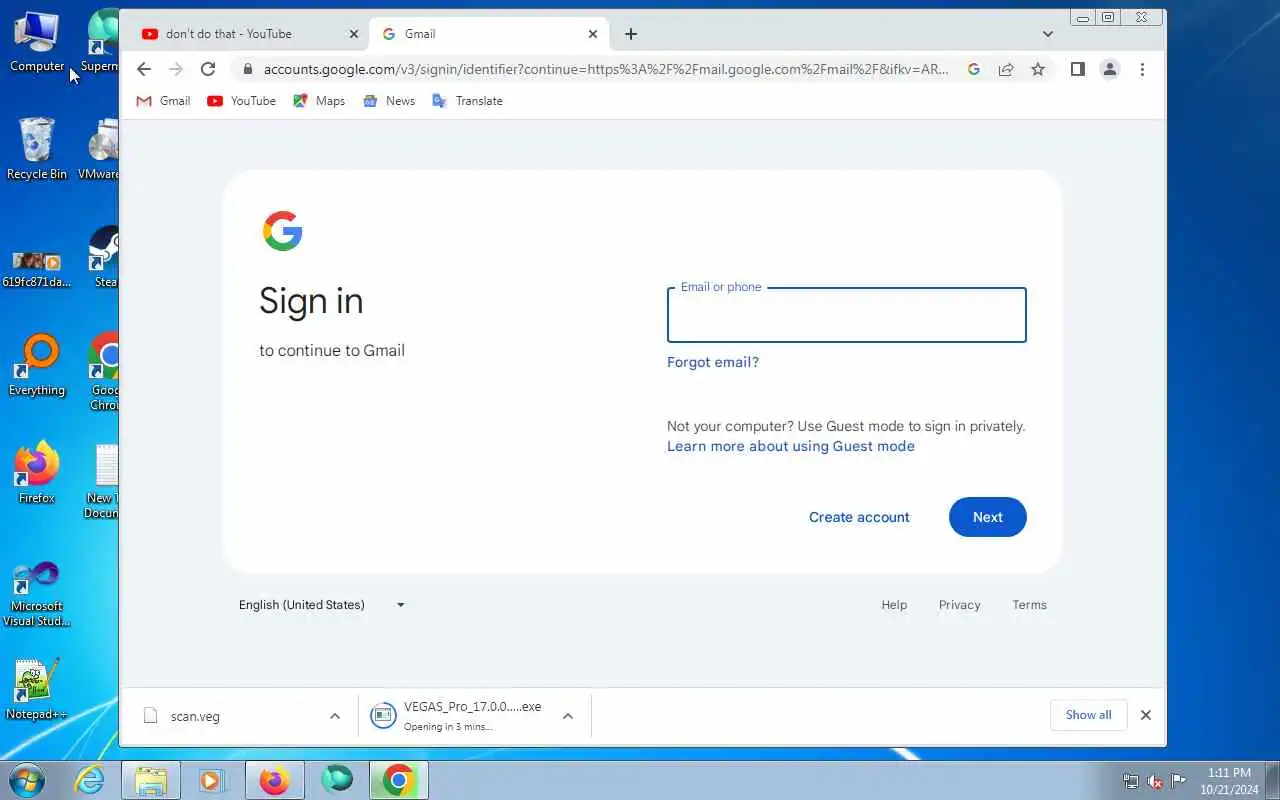
Task: Open the Translate bookmark
Action: pos(467,101)
